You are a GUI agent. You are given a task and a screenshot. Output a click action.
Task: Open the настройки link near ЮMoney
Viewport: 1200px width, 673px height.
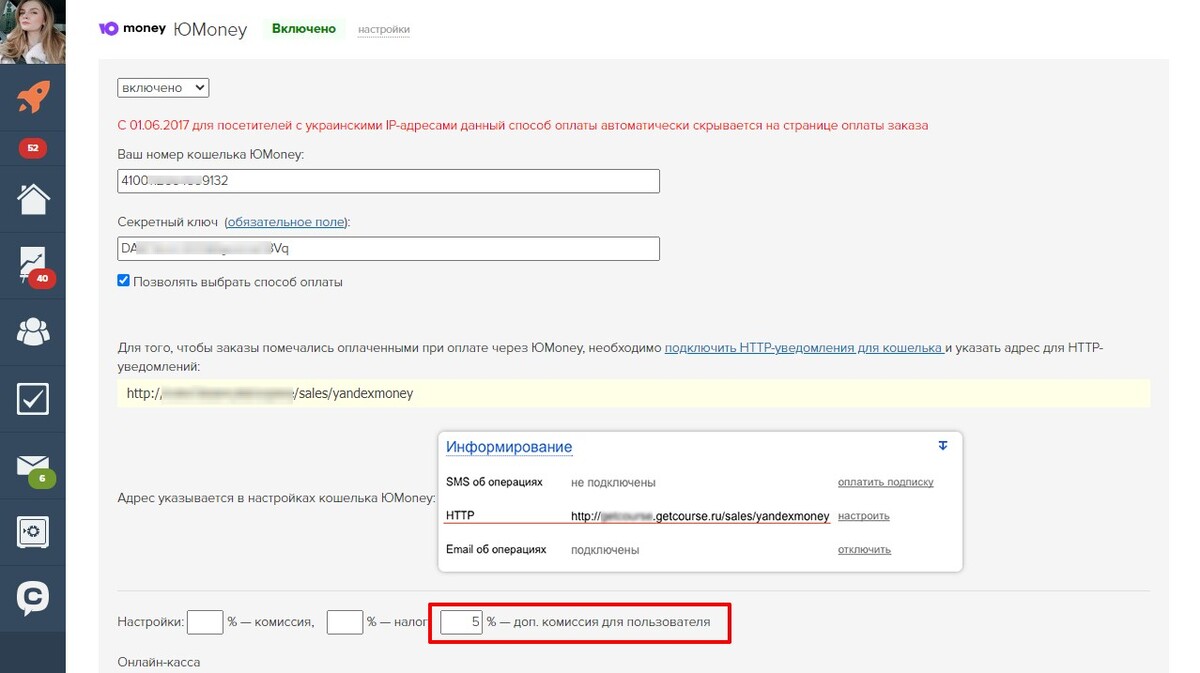pyautogui.click(x=384, y=30)
